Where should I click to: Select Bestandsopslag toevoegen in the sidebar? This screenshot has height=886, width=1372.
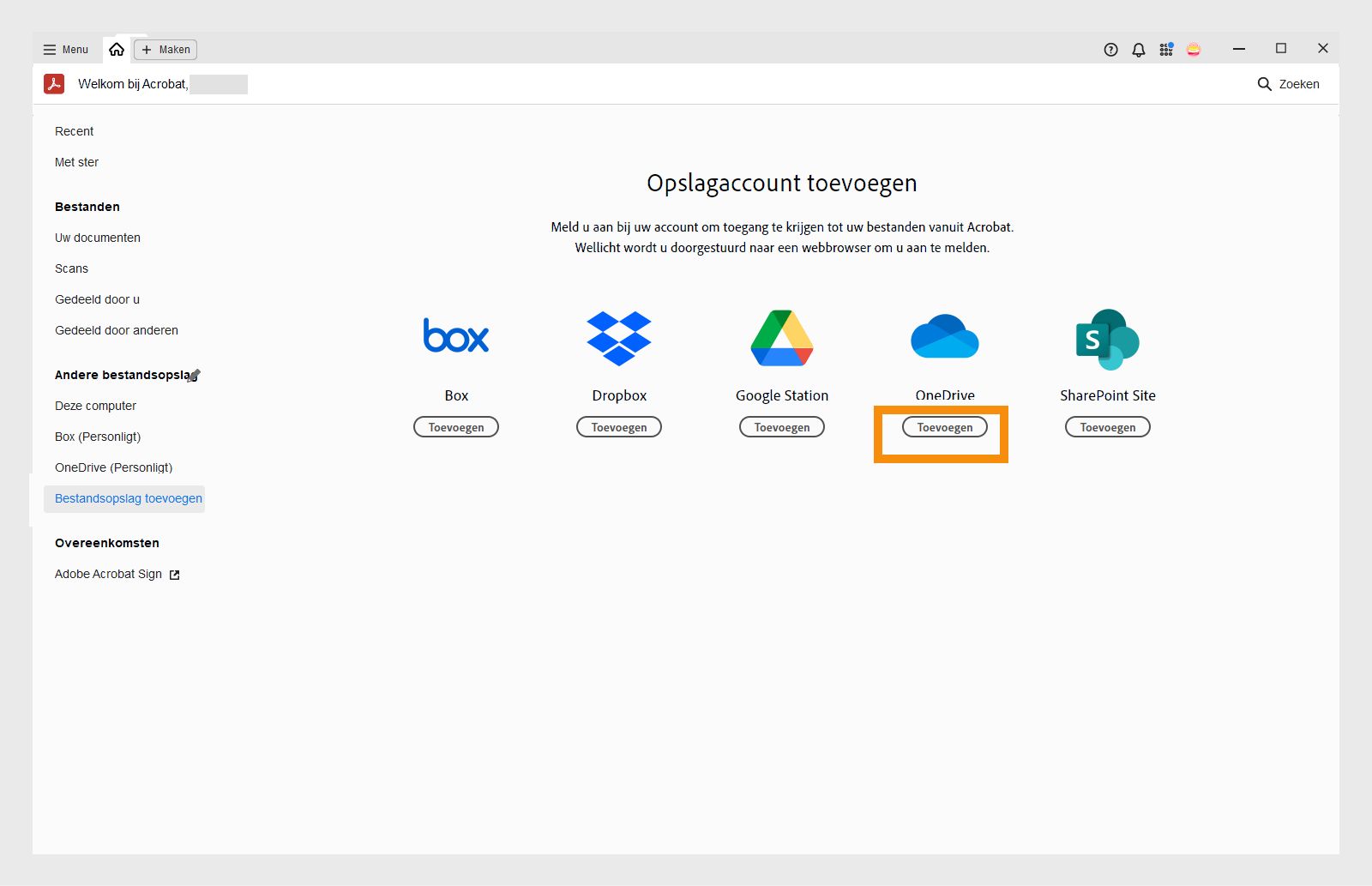tap(128, 498)
